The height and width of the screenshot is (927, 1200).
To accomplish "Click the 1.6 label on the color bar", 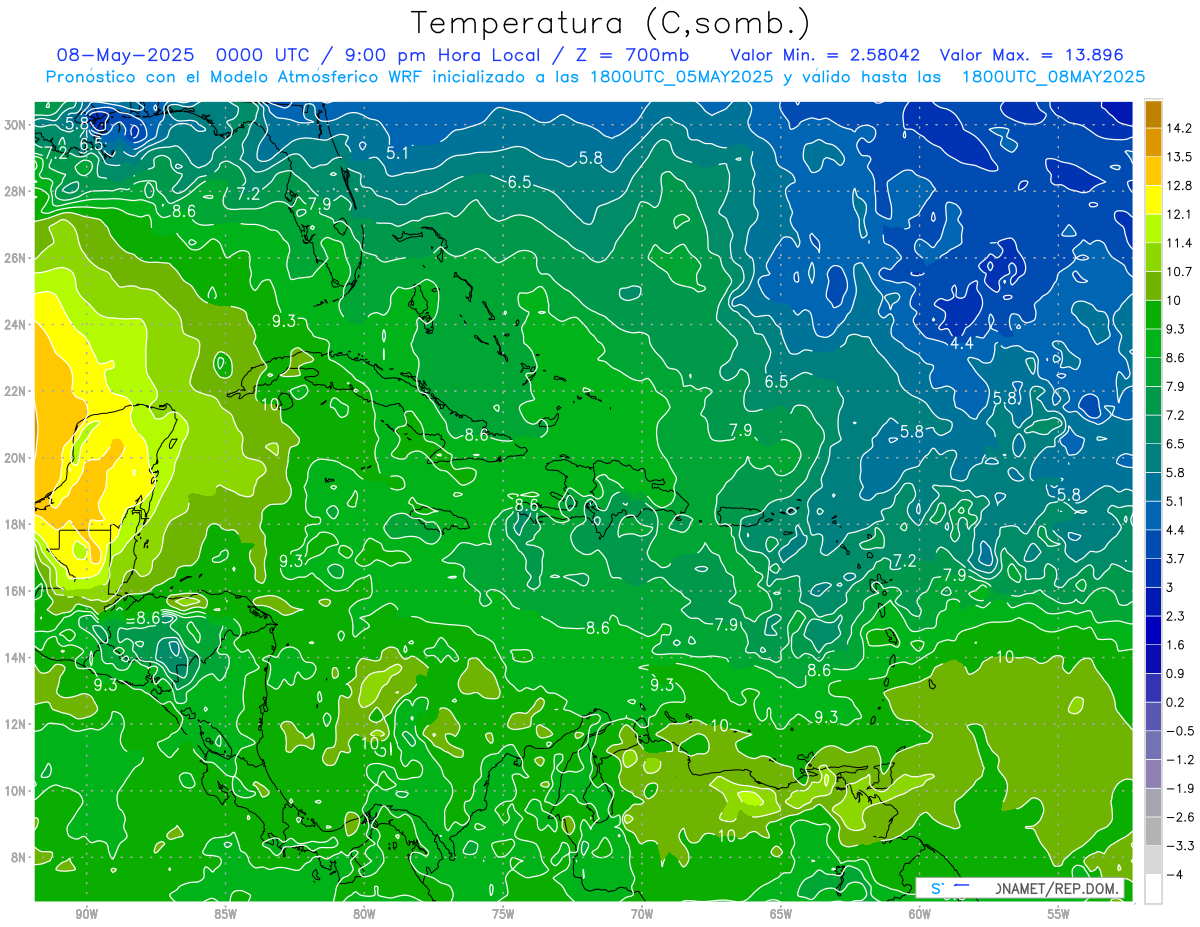I will pos(1176,645).
